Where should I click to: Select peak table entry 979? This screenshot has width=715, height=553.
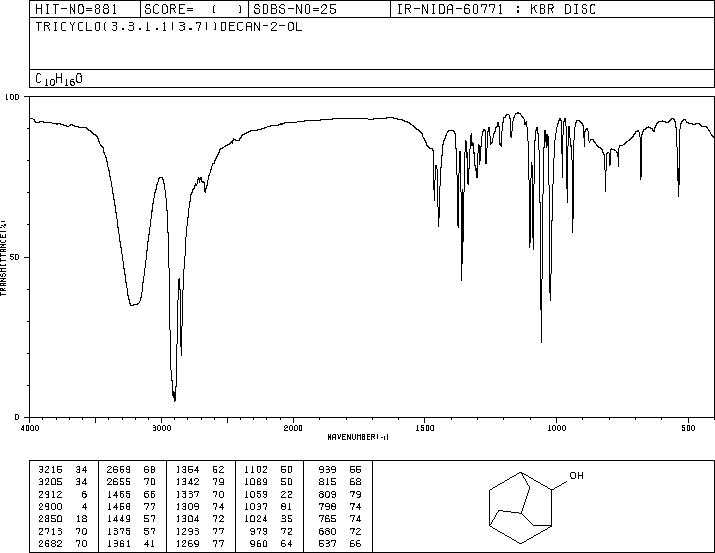(x=259, y=532)
